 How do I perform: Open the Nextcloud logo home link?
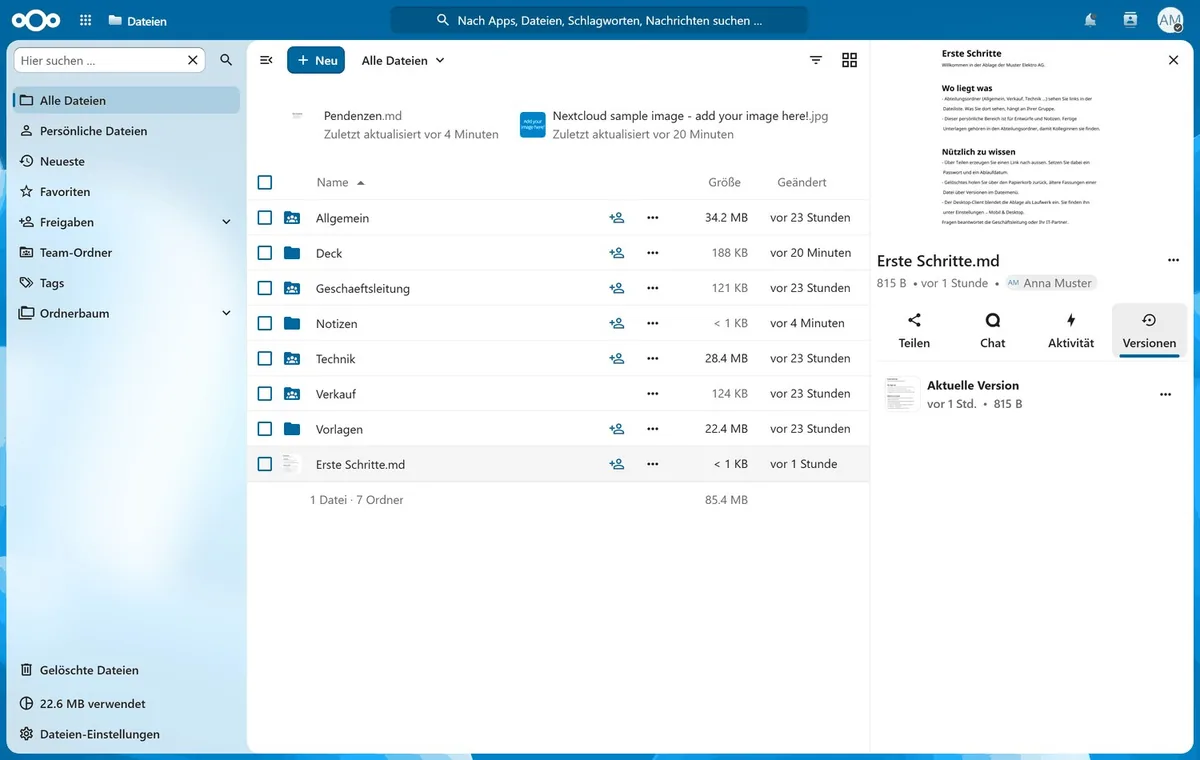35,20
